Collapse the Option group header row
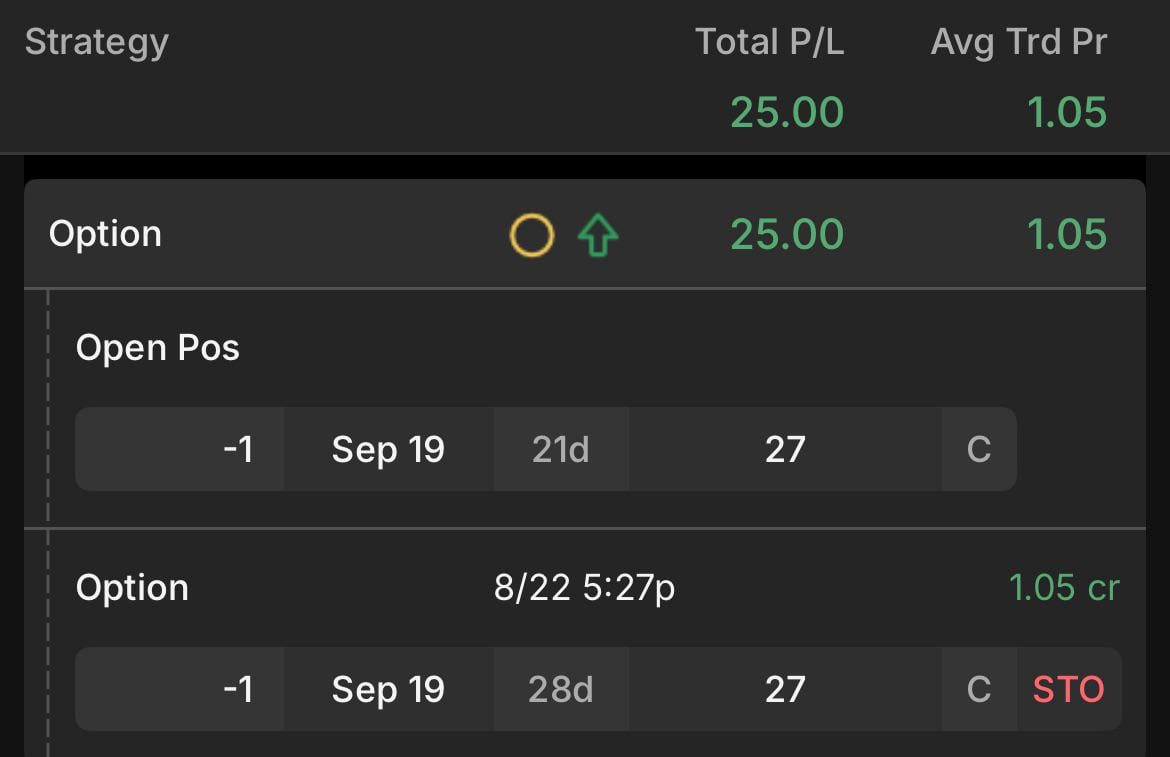The width and height of the screenshot is (1170, 757). tap(585, 234)
